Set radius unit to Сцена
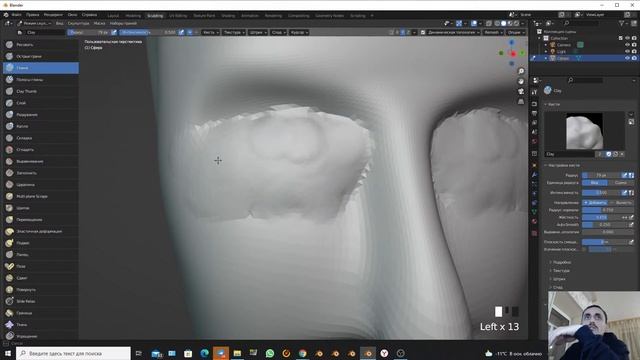 point(620,183)
